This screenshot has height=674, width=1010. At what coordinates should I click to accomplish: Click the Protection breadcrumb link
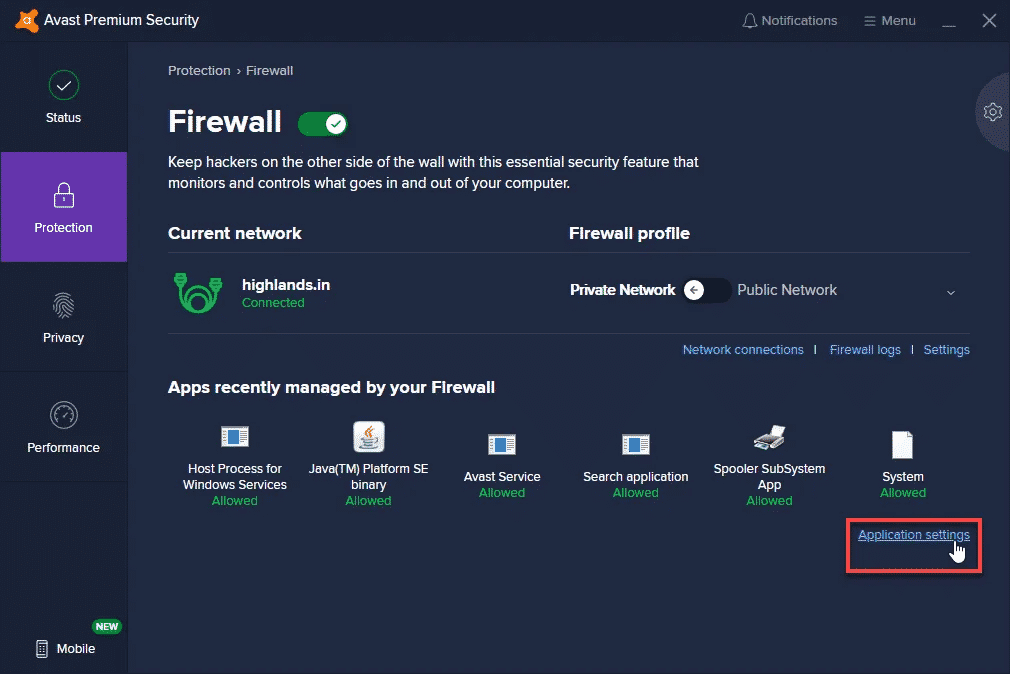tap(199, 70)
